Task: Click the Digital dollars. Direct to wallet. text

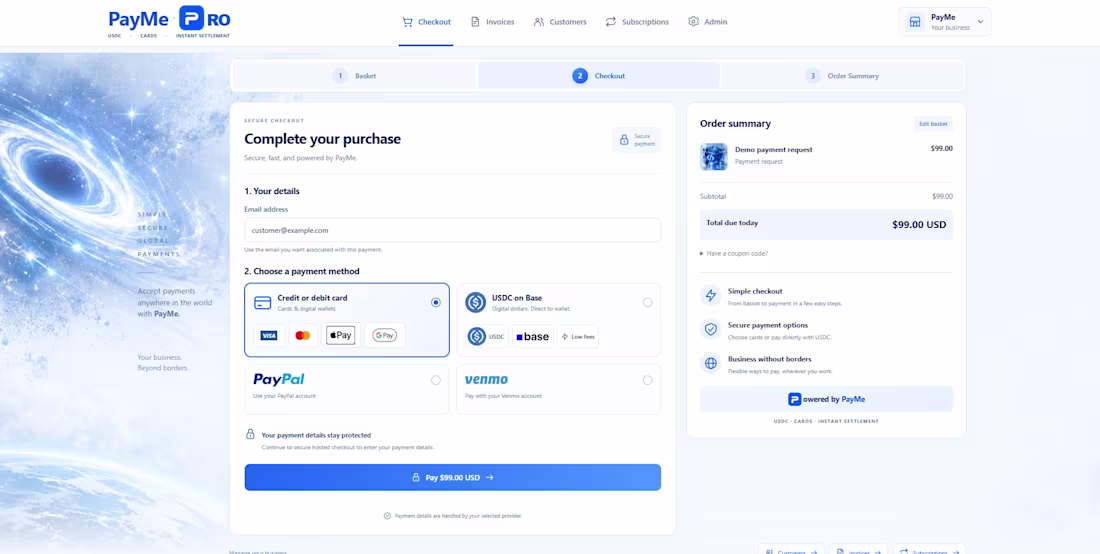Action: tap(531, 309)
